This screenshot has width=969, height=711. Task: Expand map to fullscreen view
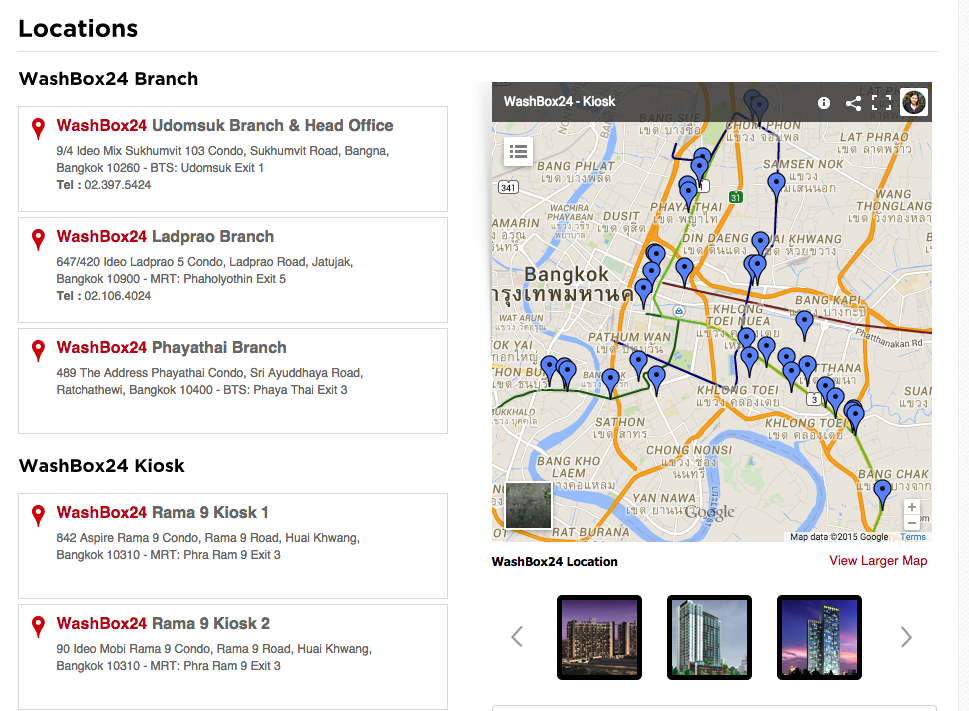[x=881, y=102]
